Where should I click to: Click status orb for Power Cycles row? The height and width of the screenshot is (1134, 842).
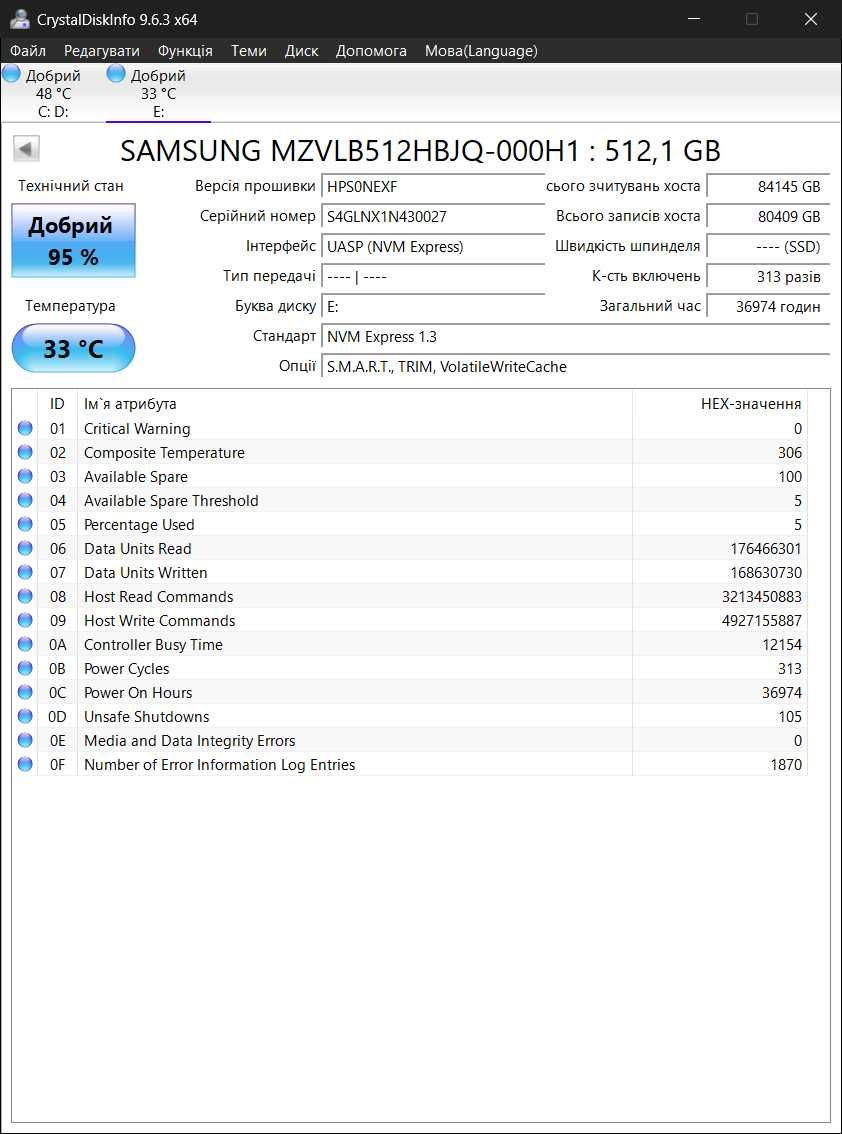(x=25, y=668)
